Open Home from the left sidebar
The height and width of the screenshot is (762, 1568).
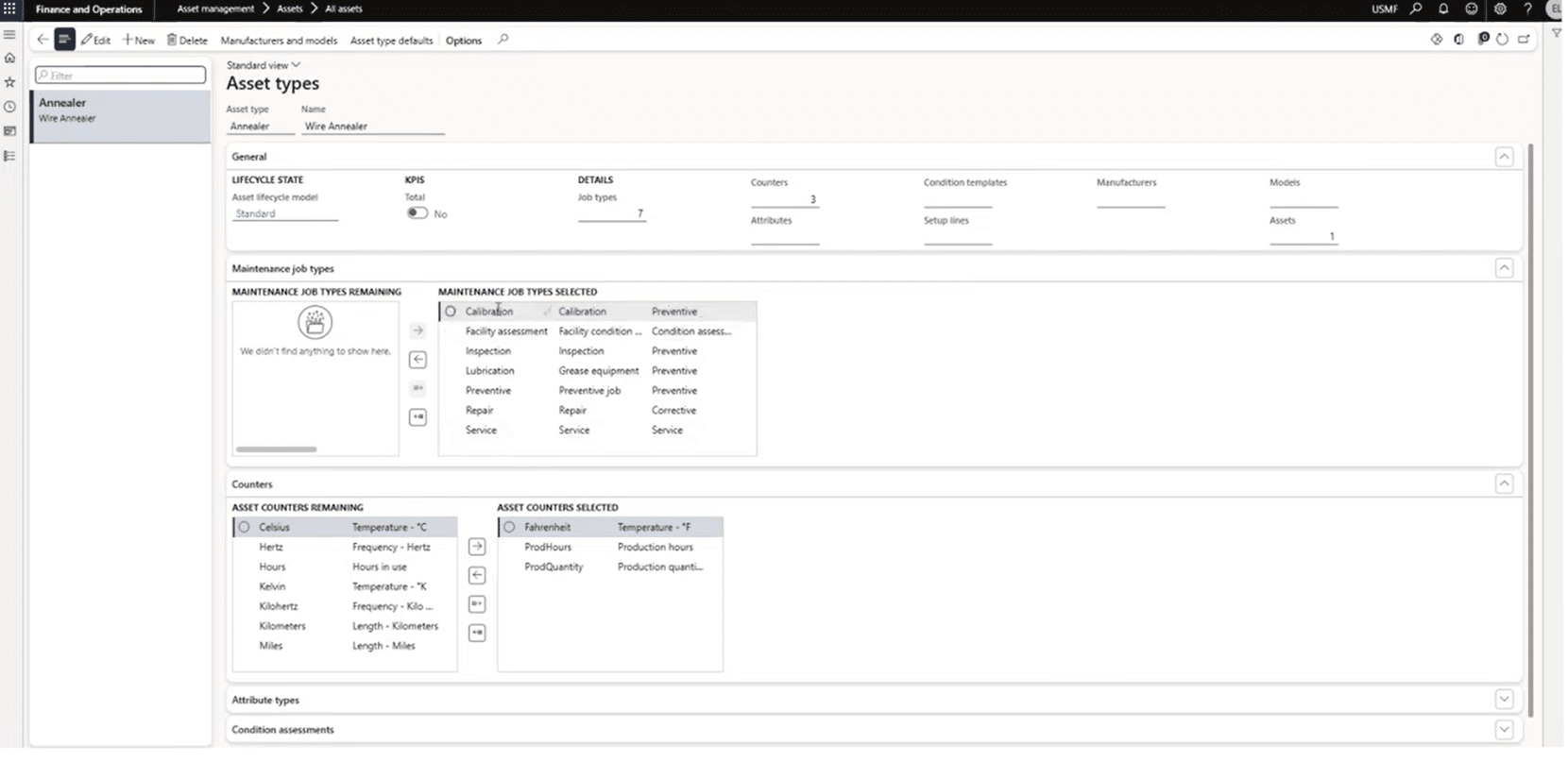pyautogui.click(x=10, y=58)
